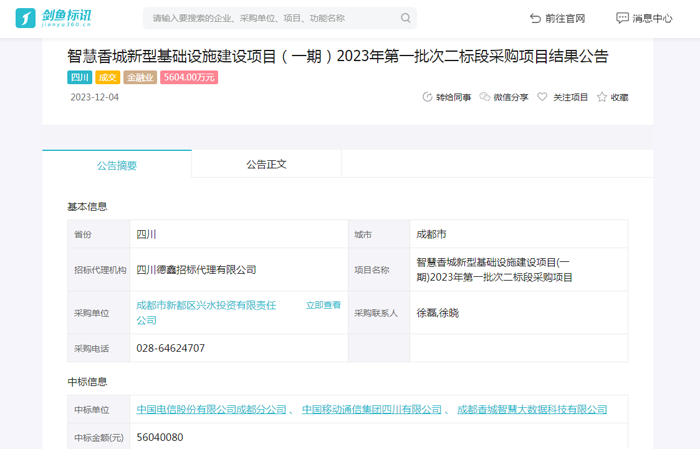Click the forward-to-colleague icon

tap(427, 97)
